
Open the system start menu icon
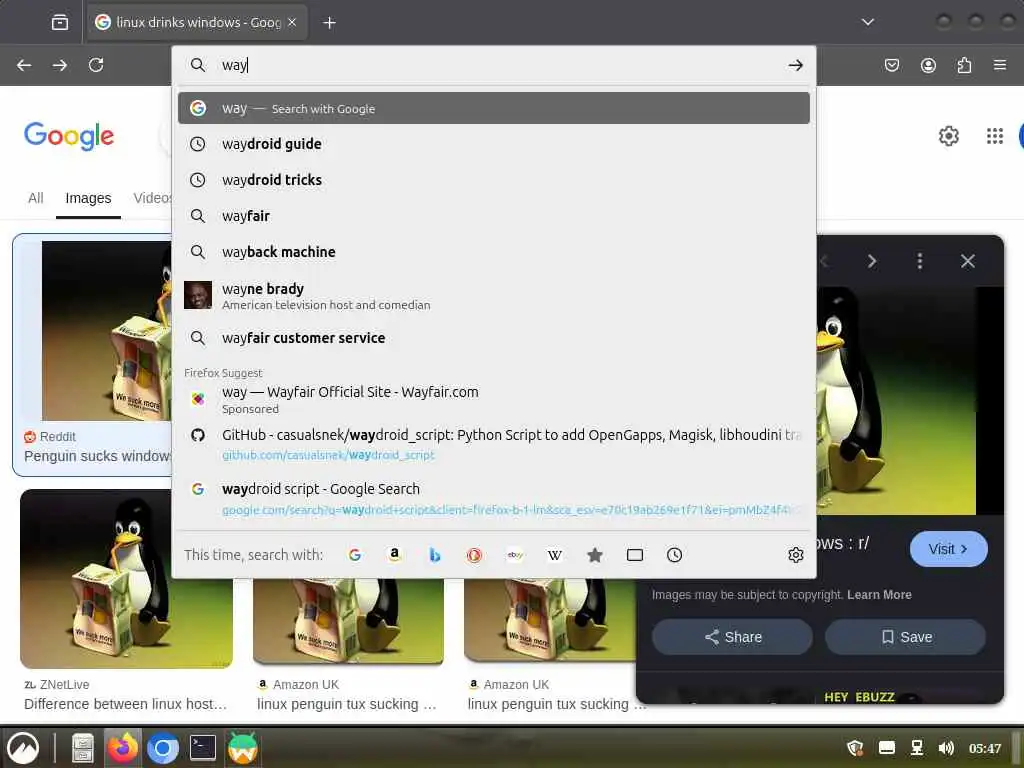pyautogui.click(x=23, y=748)
